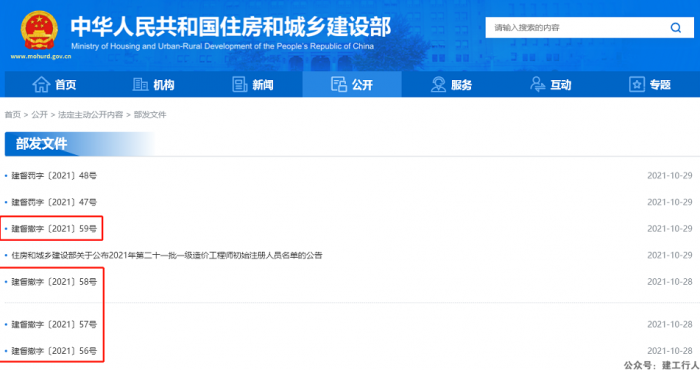
Task: Open document 建督撤字〔2021〕58号
Action: tap(54, 282)
